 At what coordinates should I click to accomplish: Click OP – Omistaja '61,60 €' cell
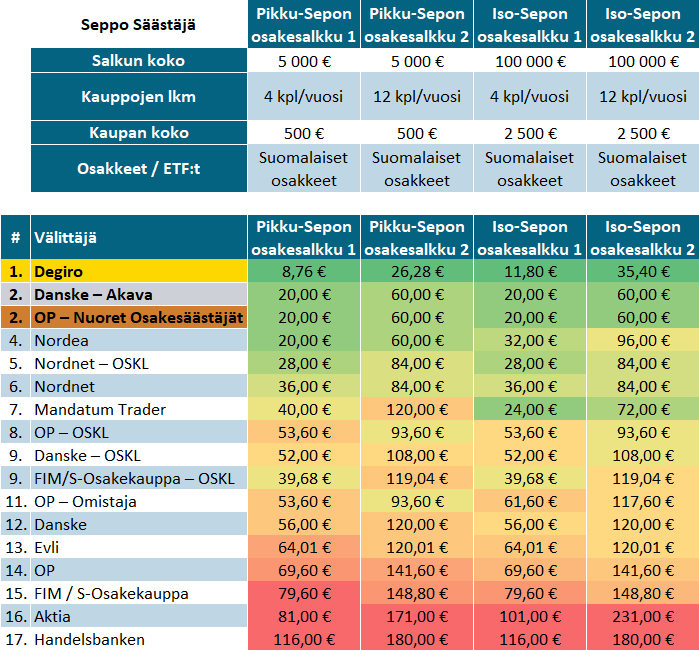530,502
